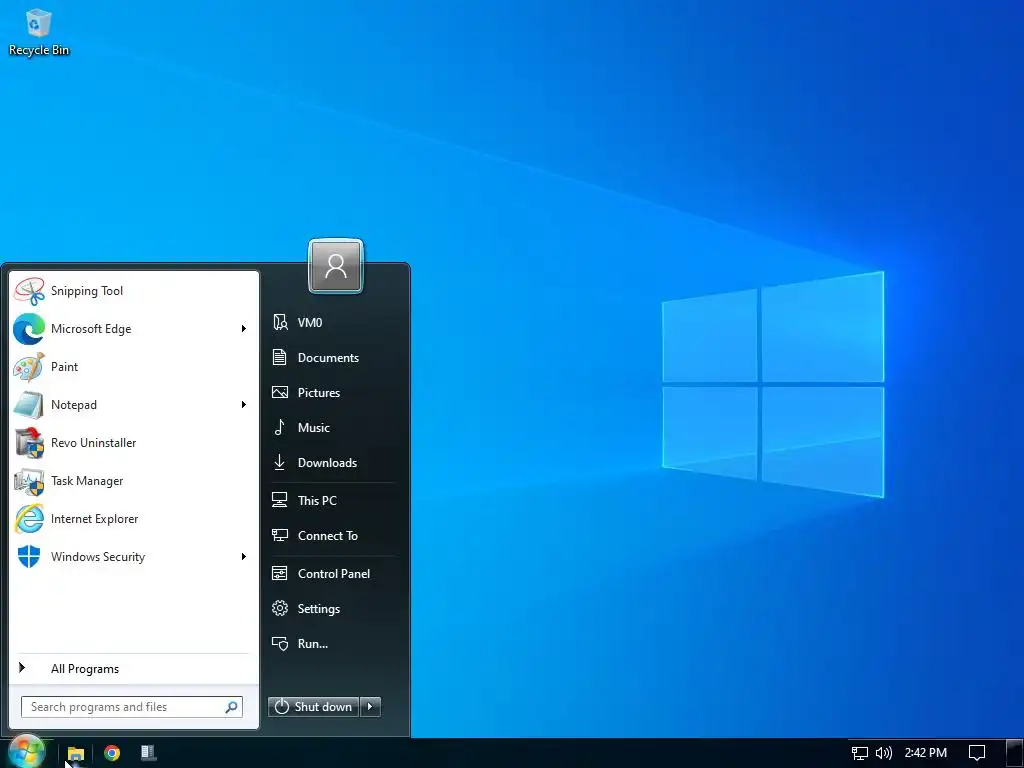Open the network tray icon

(x=859, y=753)
